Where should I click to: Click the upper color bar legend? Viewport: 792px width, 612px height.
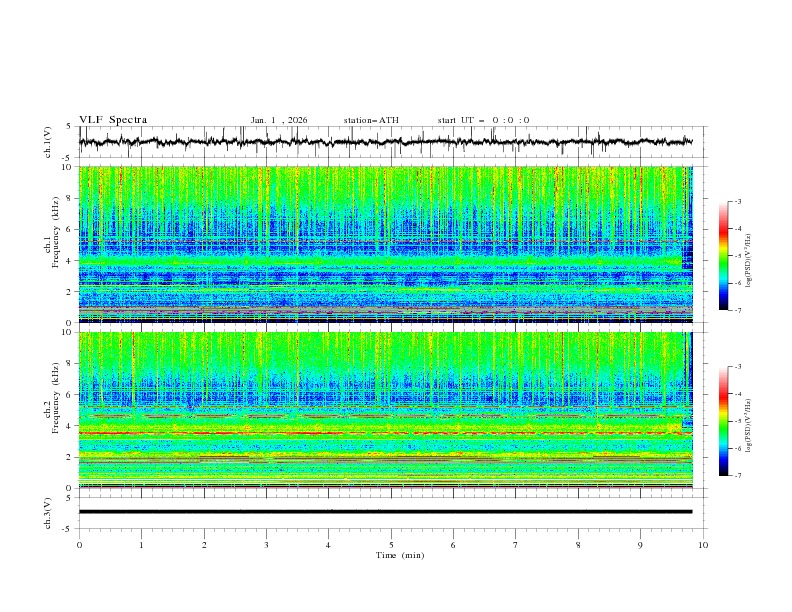724,256
